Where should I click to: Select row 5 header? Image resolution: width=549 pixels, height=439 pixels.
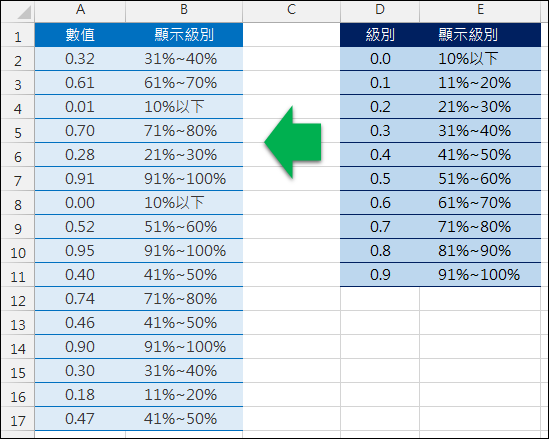[x=18, y=131]
